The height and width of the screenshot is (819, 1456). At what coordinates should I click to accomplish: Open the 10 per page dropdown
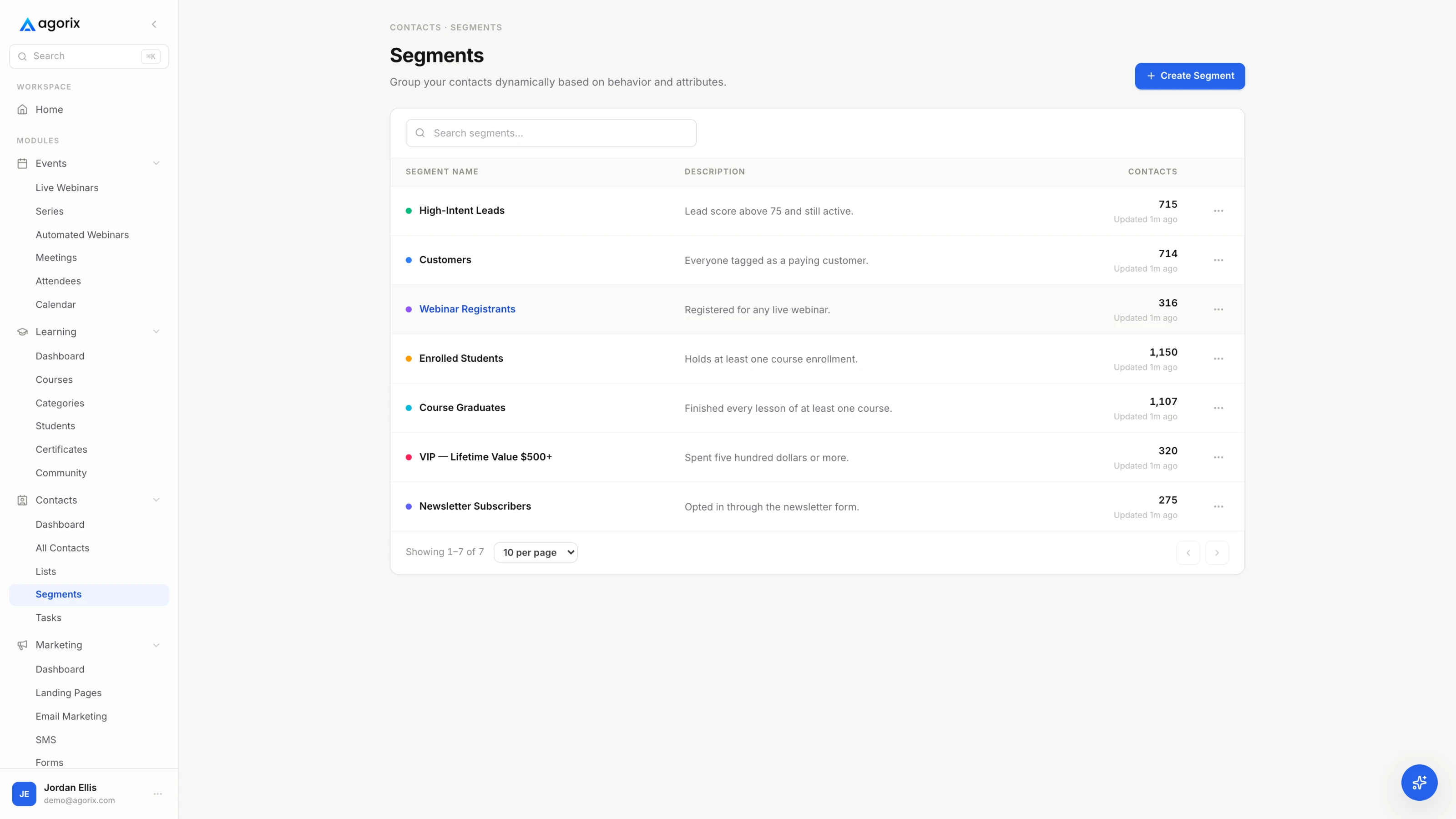535,552
